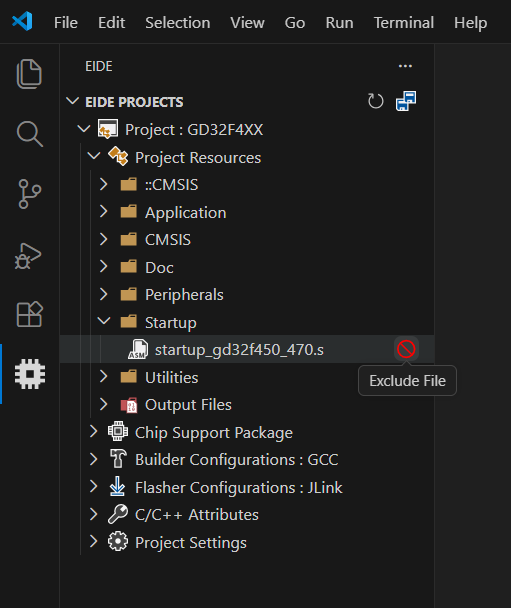Image resolution: width=511 pixels, height=608 pixels.
Task: Click the Flasher Configurations : JLink label
Action: [238, 487]
